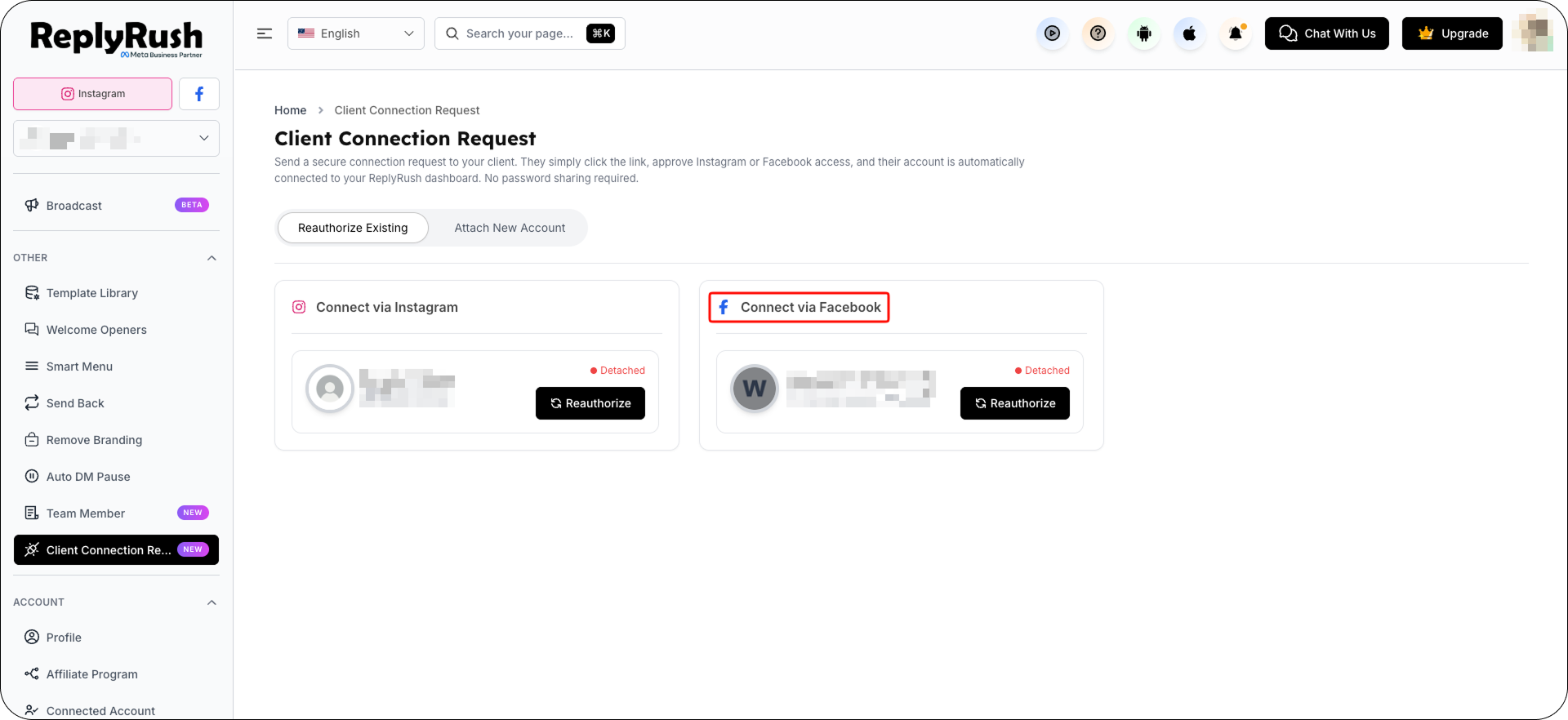Click the Team Member icon
The width and height of the screenshot is (1568, 720).
[32, 513]
